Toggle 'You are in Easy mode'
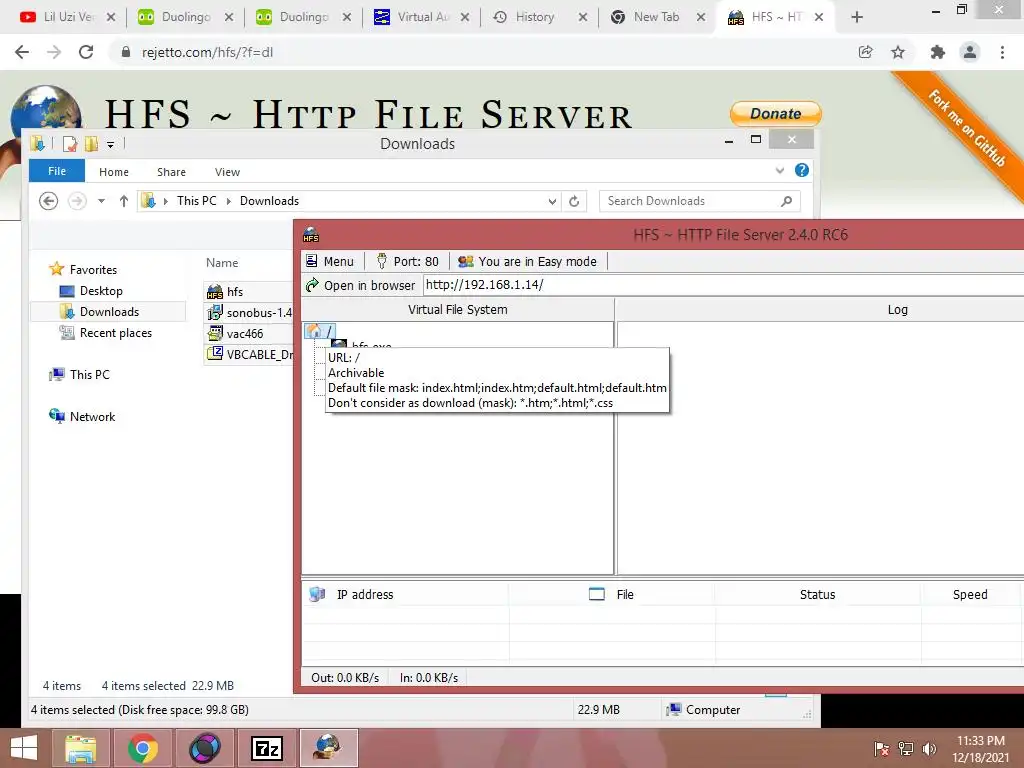 [x=527, y=261]
